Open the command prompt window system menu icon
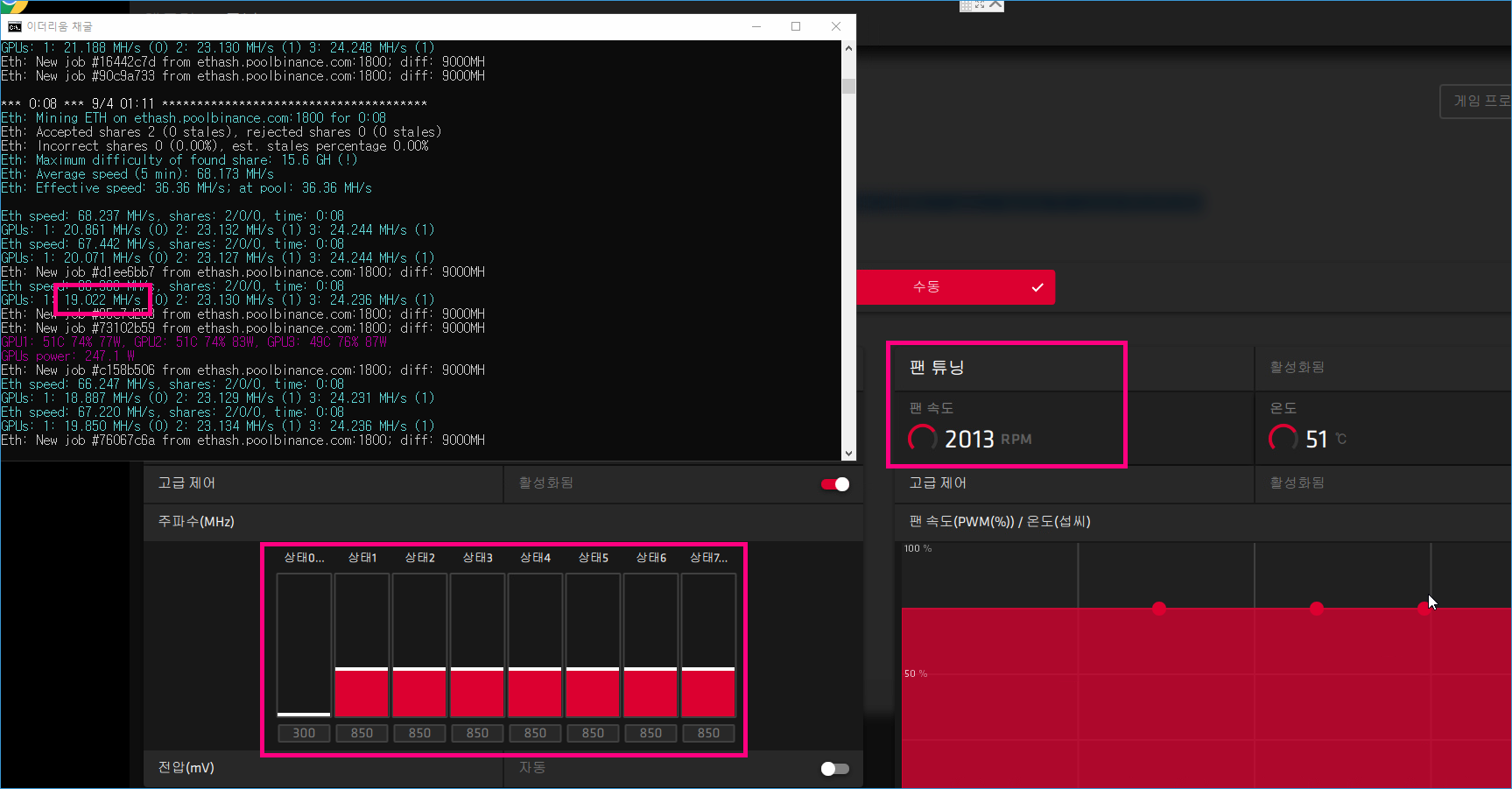 [x=14, y=26]
